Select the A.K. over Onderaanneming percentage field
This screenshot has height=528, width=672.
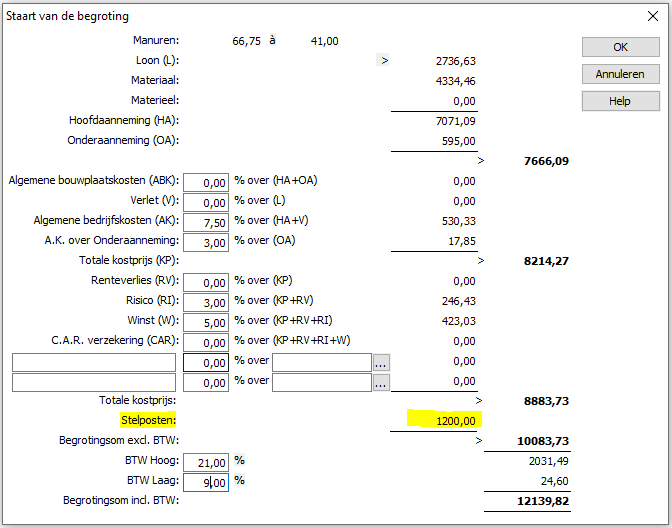(x=206, y=243)
